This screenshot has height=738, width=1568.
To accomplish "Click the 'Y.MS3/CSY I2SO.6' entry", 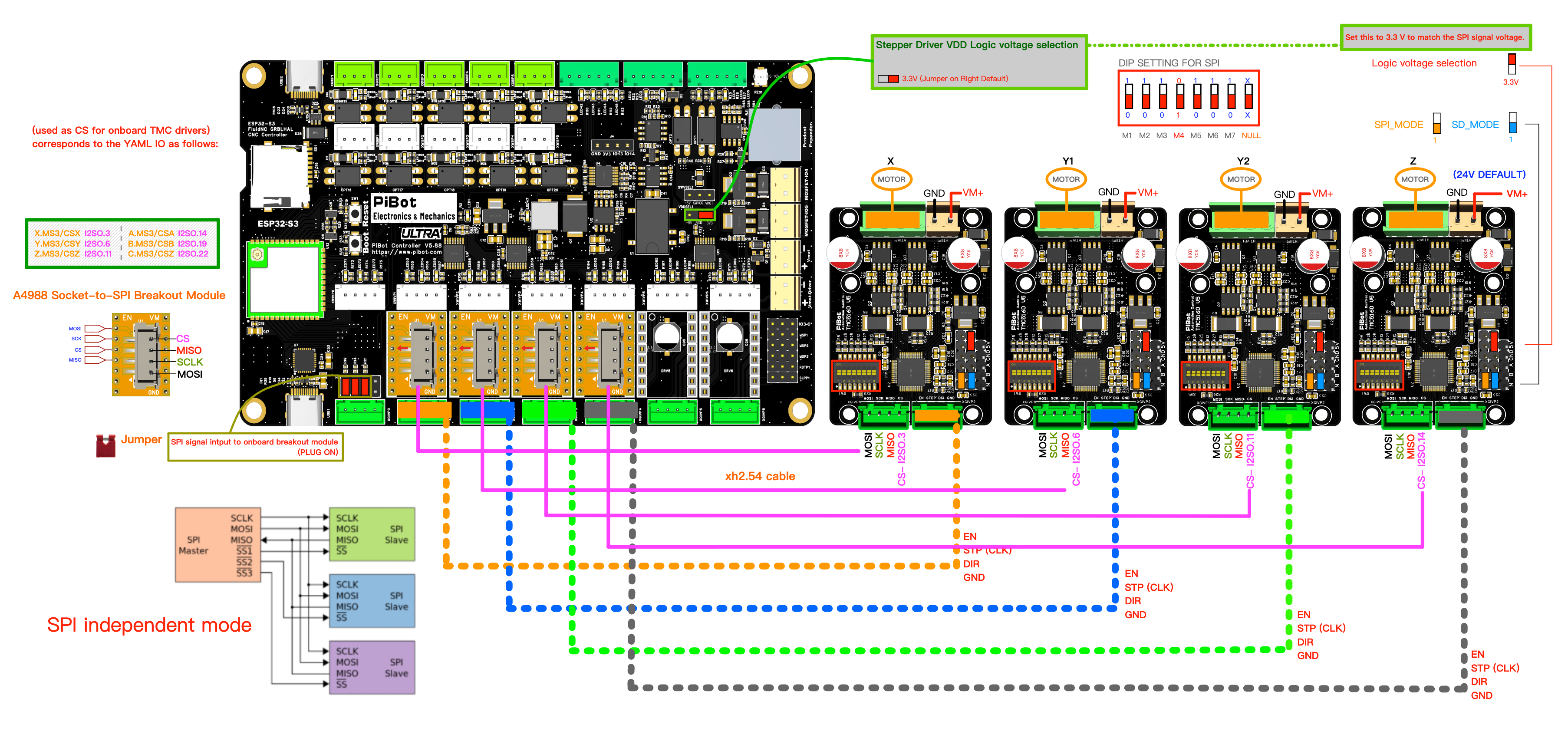I will (x=72, y=244).
